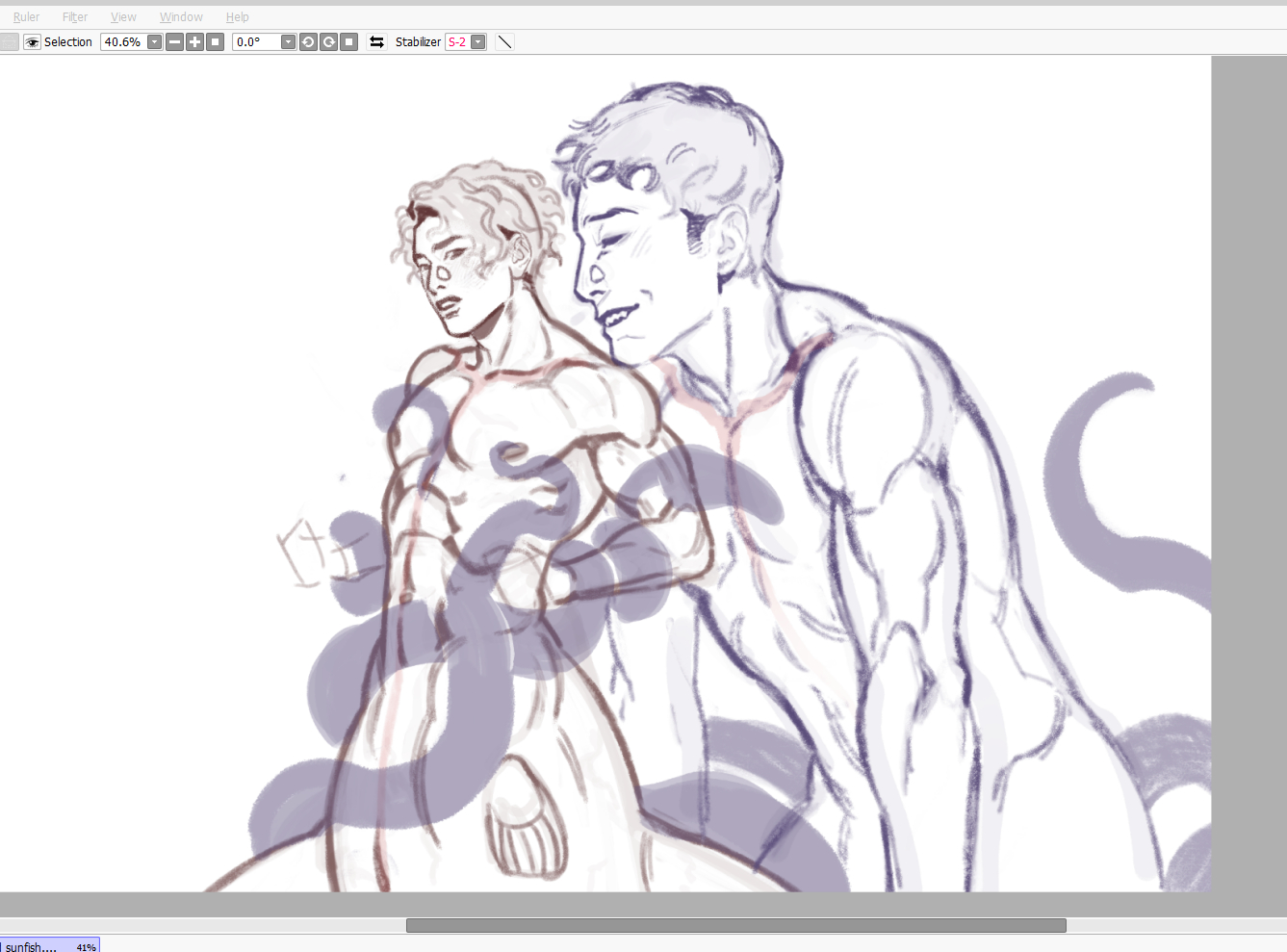1287x952 pixels.
Task: Toggle the selection box icon left of eye
Action: coord(9,41)
